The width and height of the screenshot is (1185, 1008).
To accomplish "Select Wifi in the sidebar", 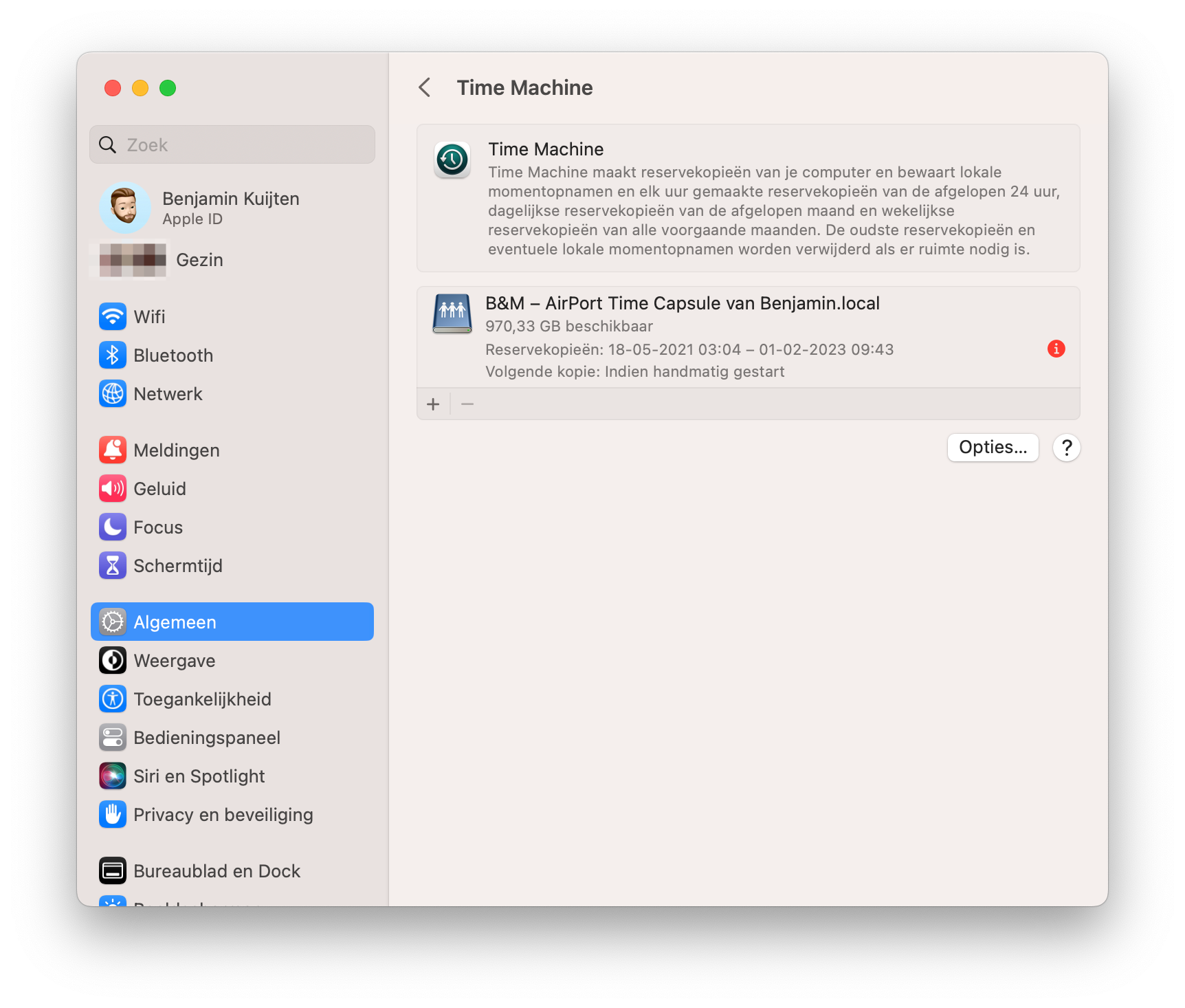I will coord(232,316).
